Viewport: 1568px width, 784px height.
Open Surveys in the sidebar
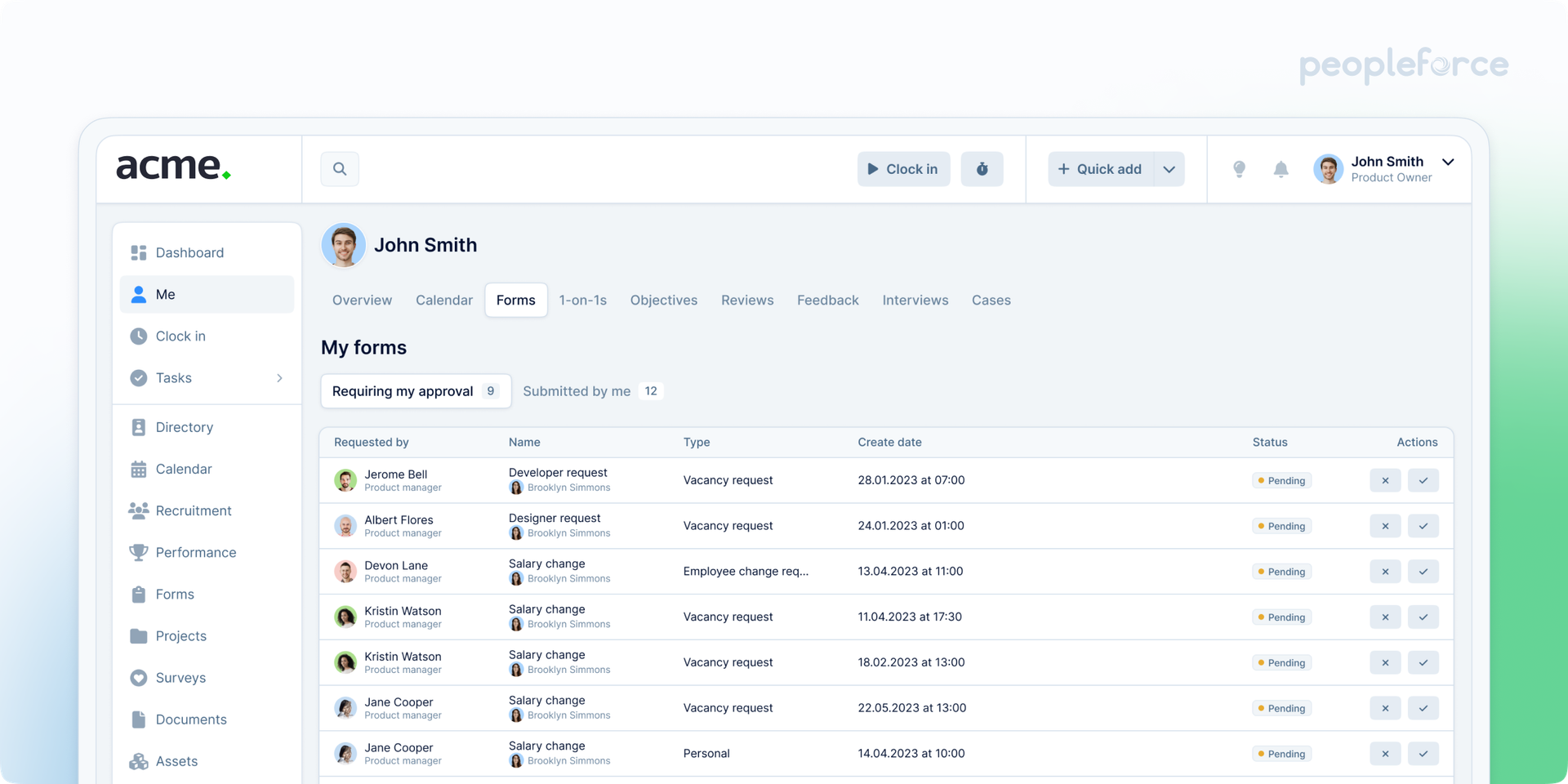click(x=207, y=677)
